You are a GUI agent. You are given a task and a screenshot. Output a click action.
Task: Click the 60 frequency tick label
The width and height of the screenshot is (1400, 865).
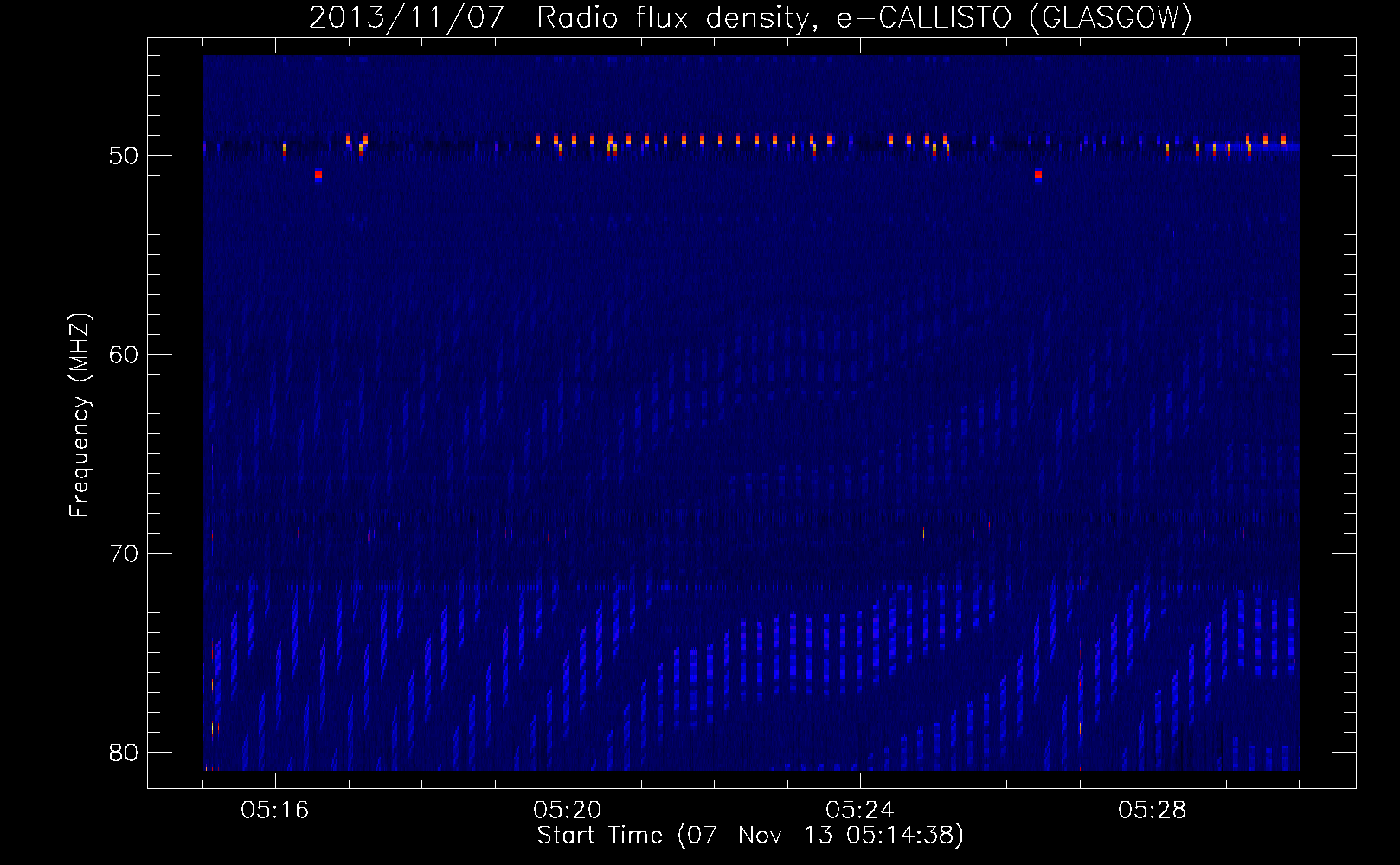tap(124, 355)
